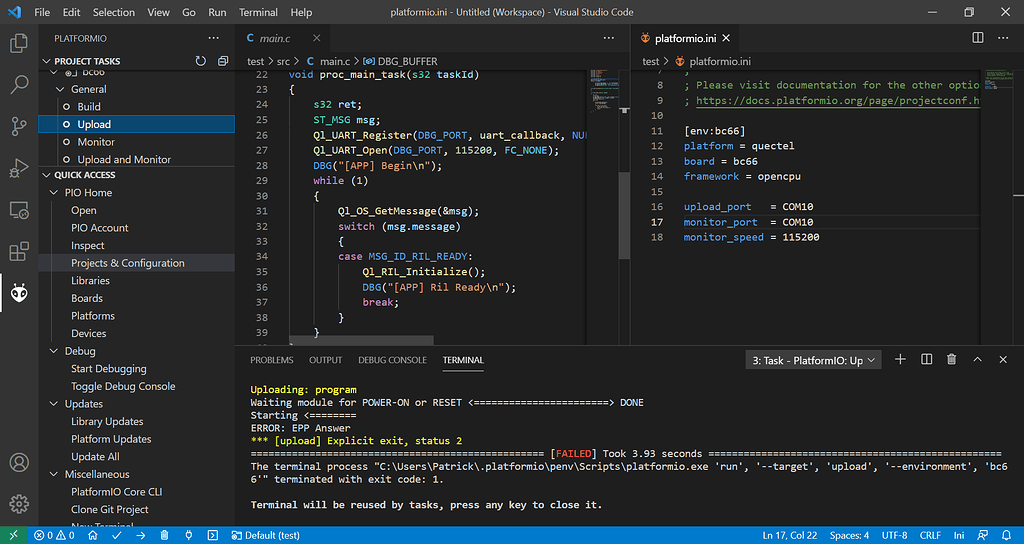Switch to the DEBUG CONSOLE tab
Viewport: 1024px width, 544px height.
tap(392, 360)
